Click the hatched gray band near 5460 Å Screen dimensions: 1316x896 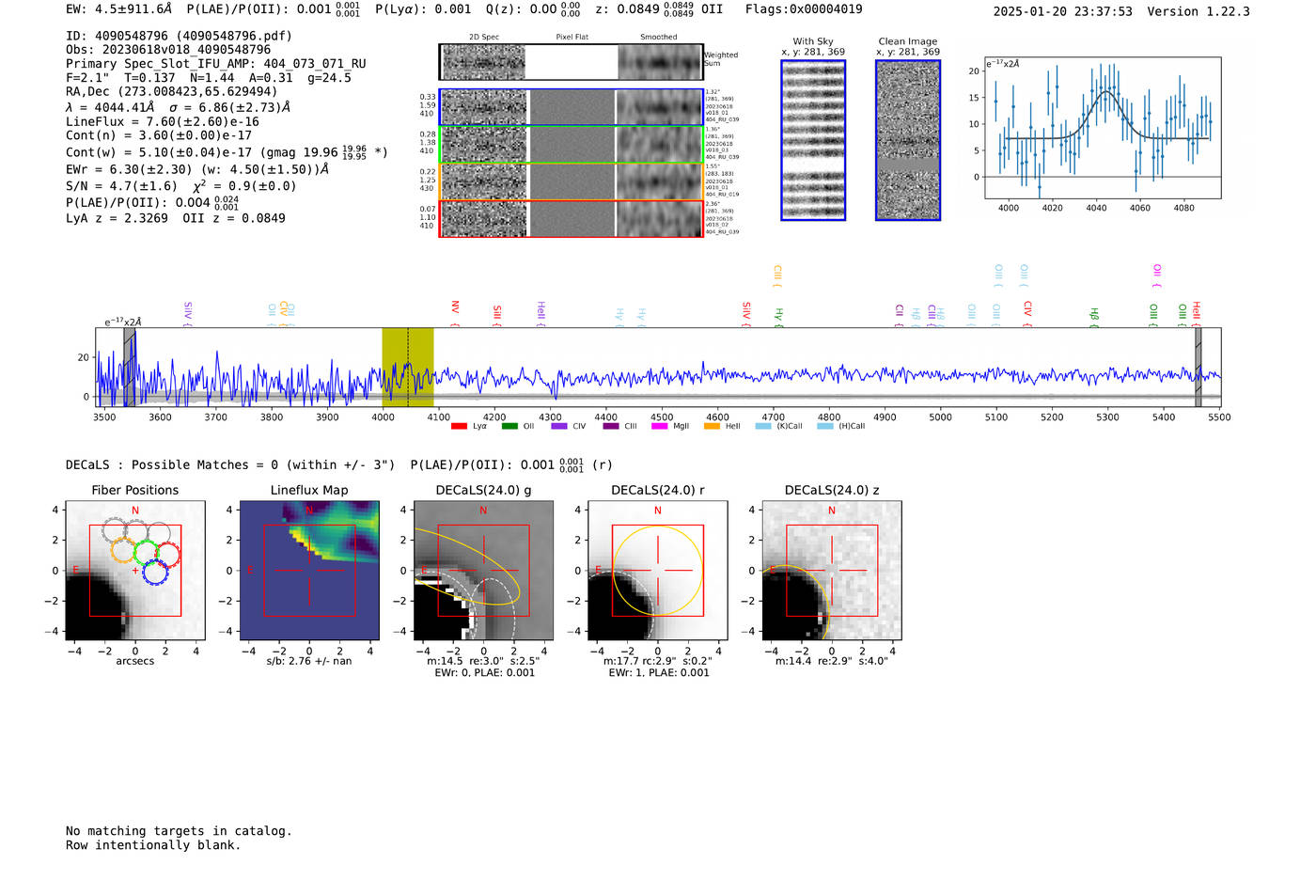click(x=1198, y=367)
